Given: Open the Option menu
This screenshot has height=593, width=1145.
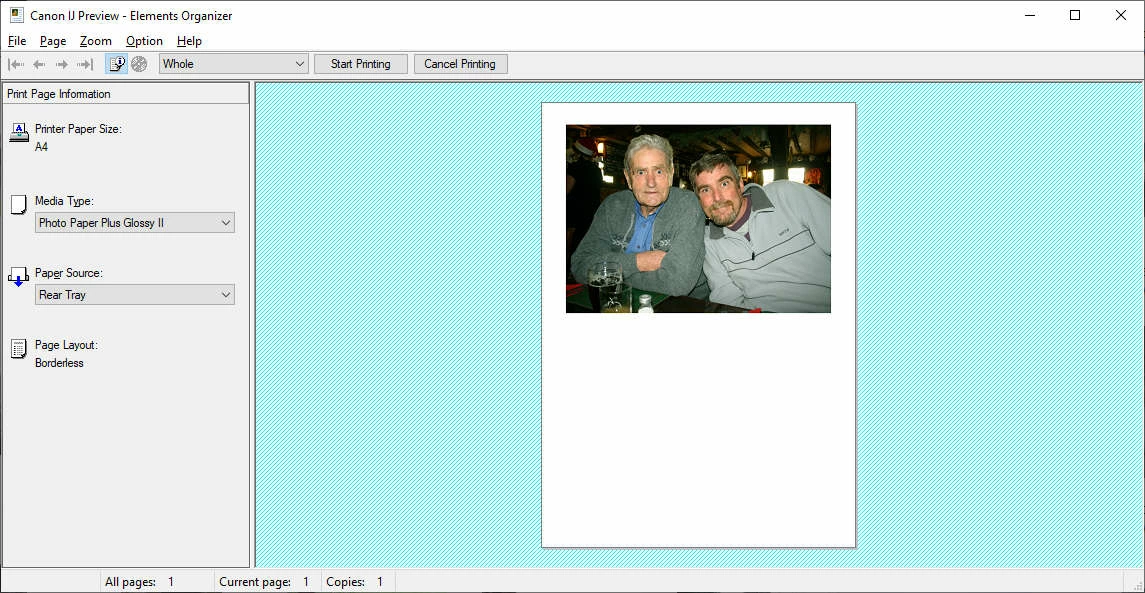Looking at the screenshot, I should coord(144,41).
